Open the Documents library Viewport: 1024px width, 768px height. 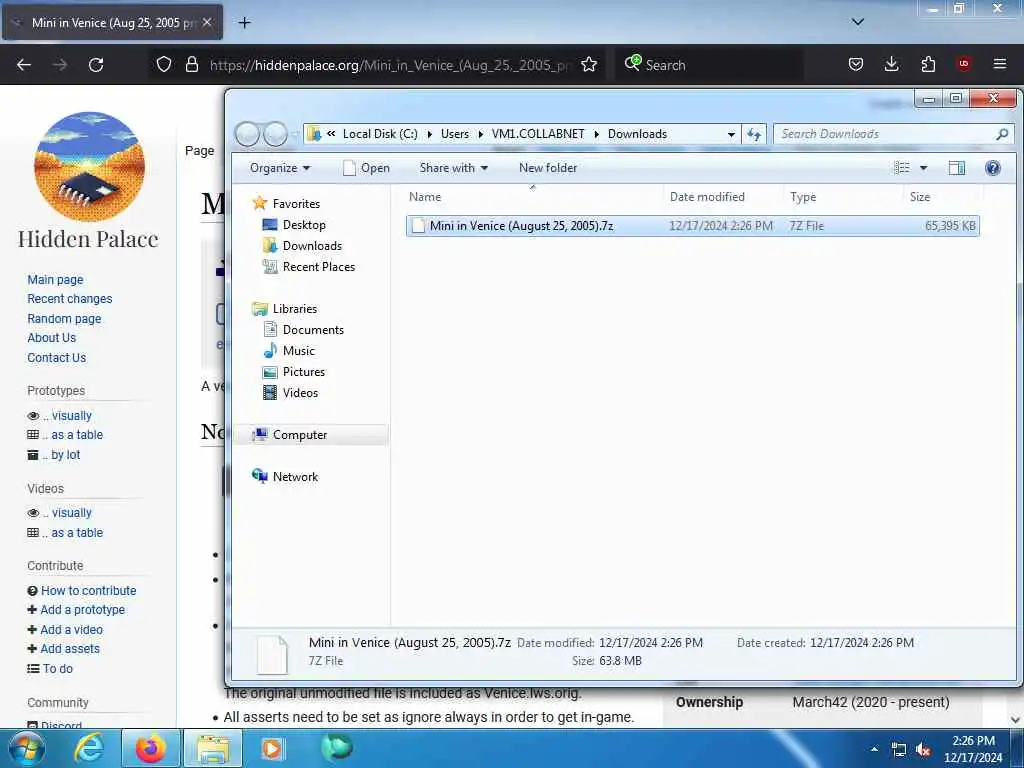313,330
